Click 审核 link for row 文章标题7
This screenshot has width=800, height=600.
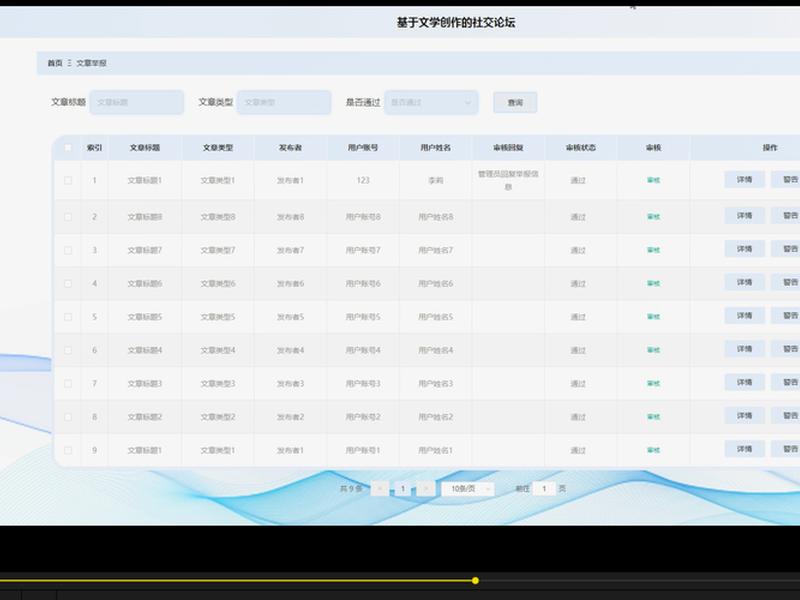click(x=654, y=250)
